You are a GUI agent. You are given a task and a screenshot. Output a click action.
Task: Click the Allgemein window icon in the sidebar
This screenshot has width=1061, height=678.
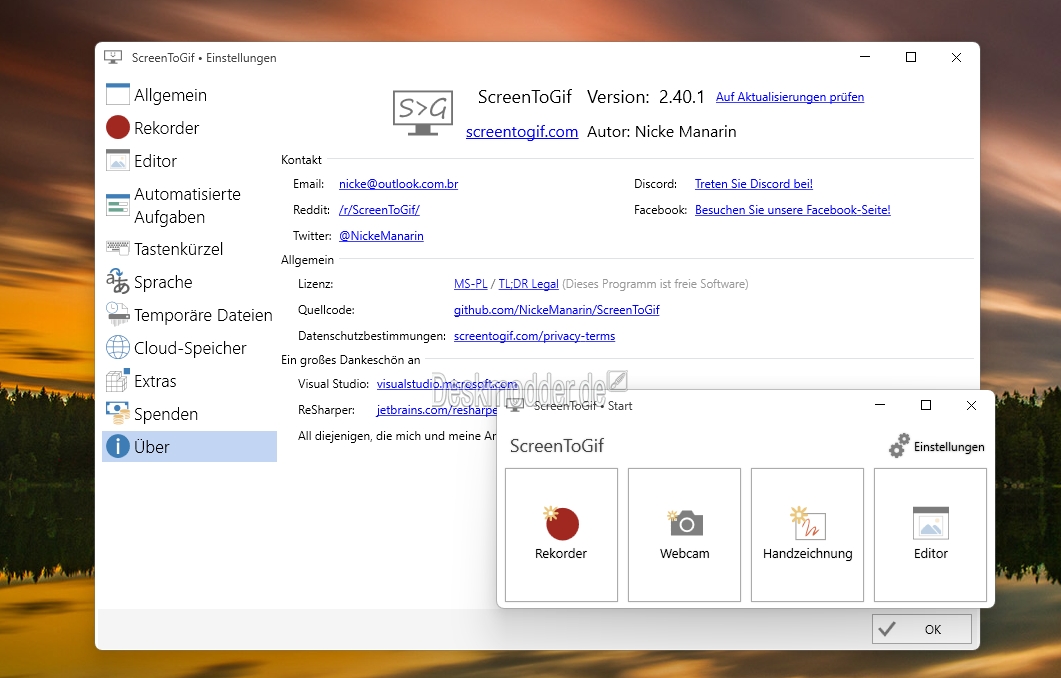point(118,95)
